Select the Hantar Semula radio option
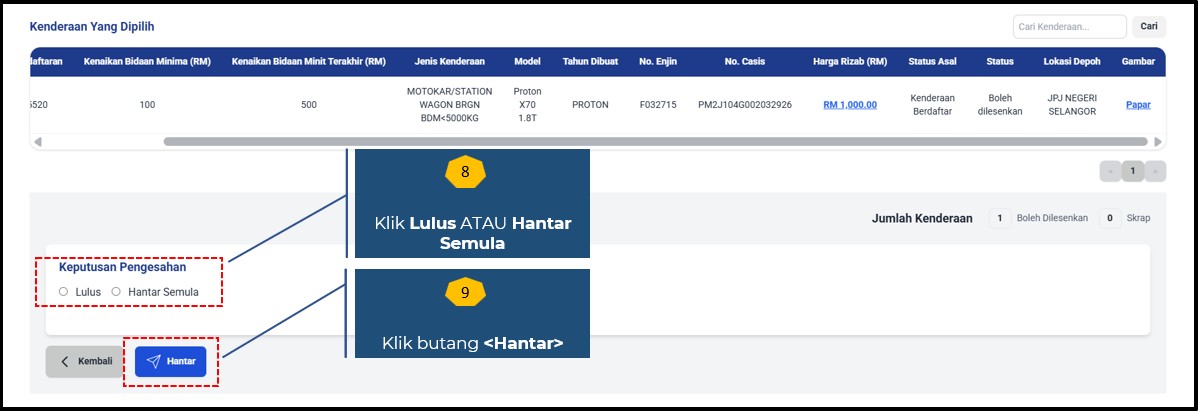The width and height of the screenshot is (1198, 411). click(116, 291)
